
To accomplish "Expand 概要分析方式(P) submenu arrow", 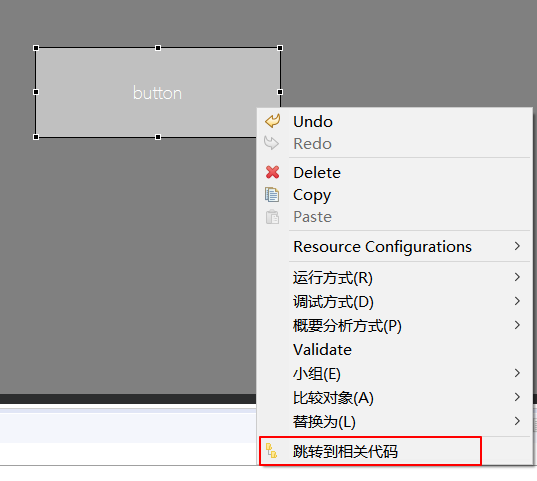I will (x=517, y=325).
